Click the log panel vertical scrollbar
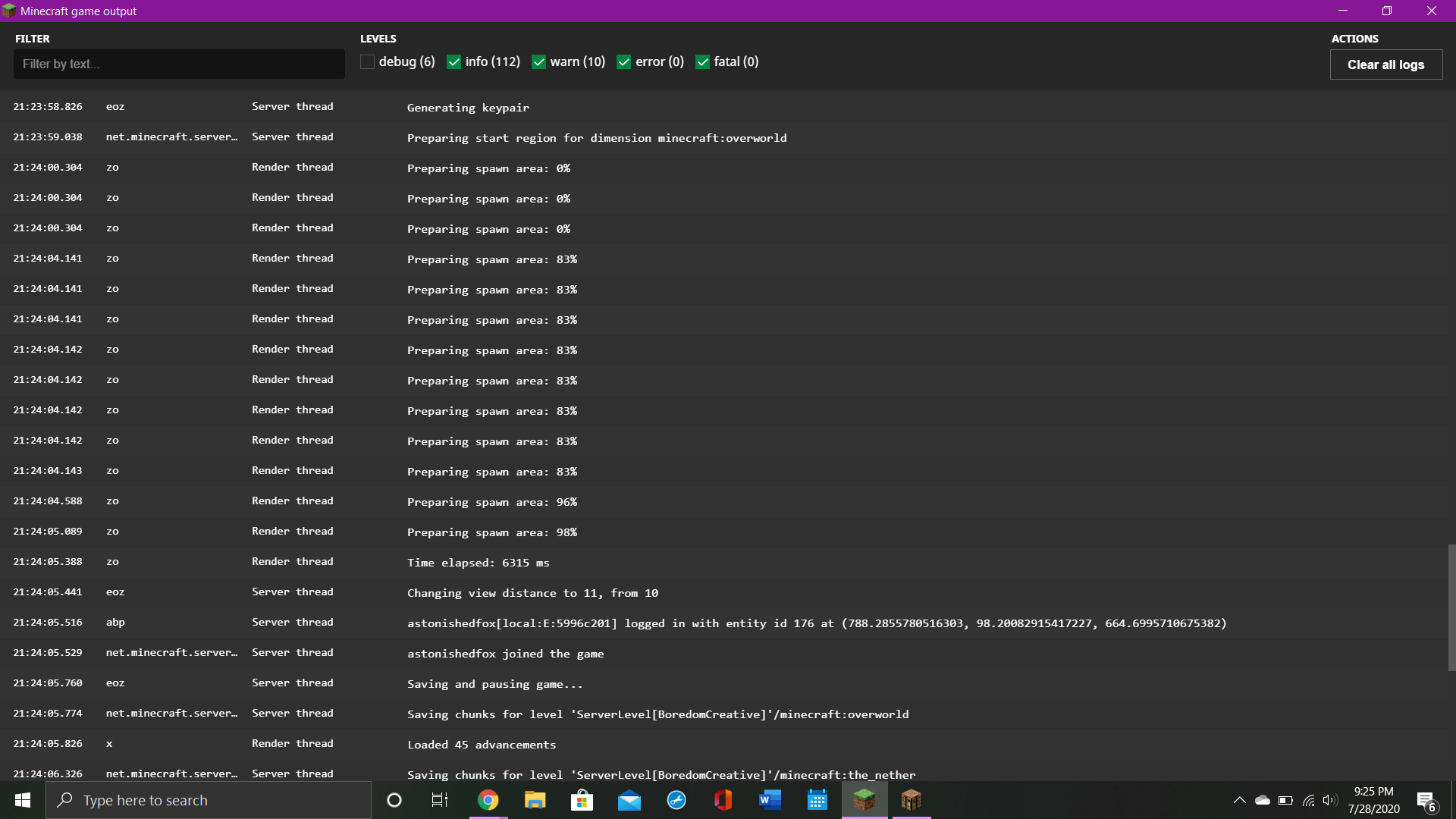 pyautogui.click(x=1451, y=607)
